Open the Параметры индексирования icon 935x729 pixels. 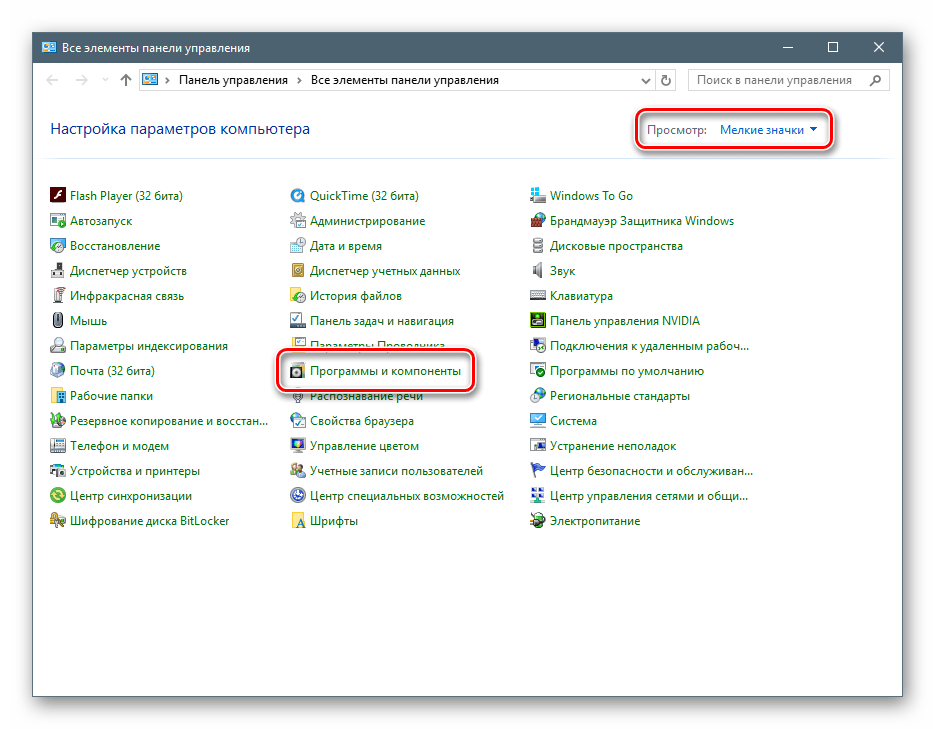click(x=57, y=346)
